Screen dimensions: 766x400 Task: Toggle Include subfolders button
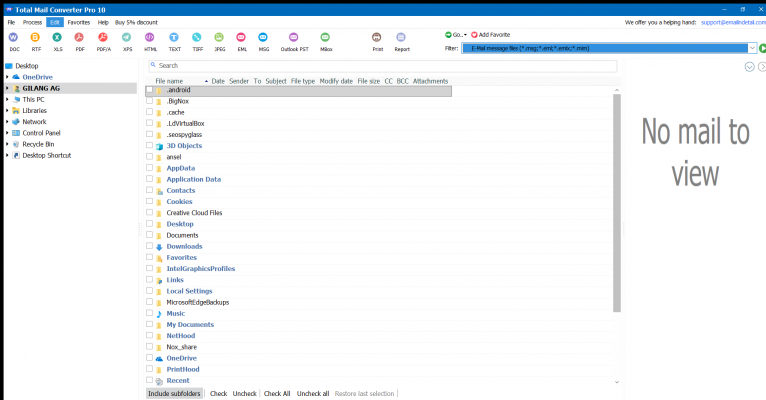pos(174,394)
